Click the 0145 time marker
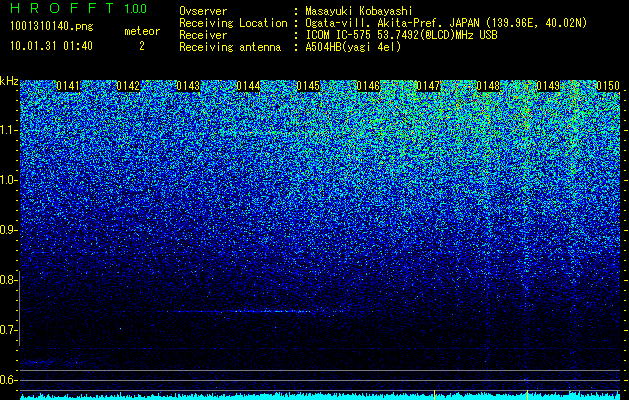This screenshot has width=629, height=400. (308, 86)
